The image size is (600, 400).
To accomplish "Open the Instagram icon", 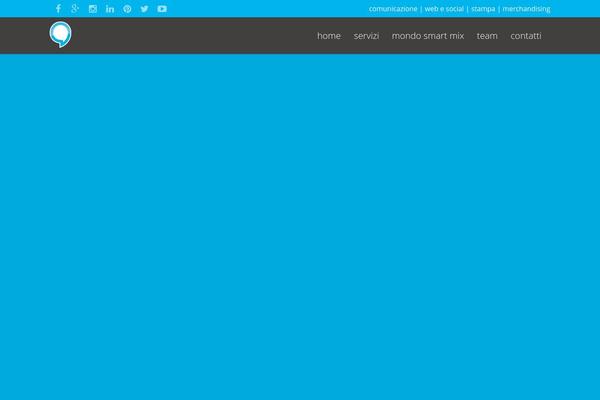I will pos(93,9).
